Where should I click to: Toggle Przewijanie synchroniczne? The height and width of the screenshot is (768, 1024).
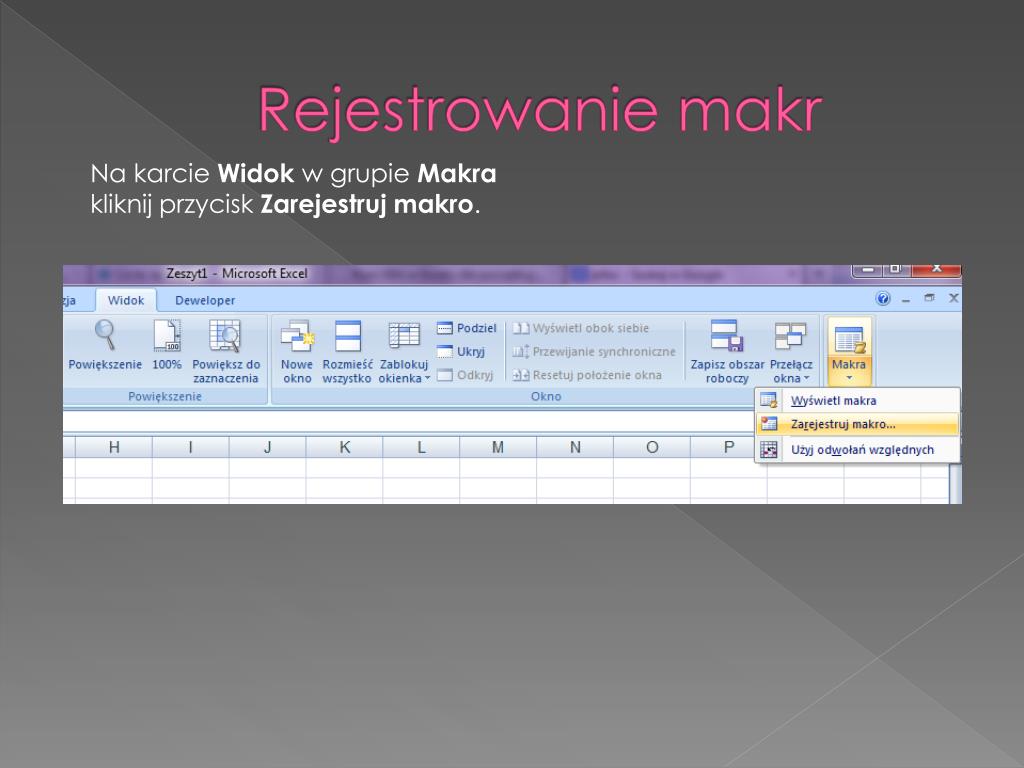coord(594,351)
